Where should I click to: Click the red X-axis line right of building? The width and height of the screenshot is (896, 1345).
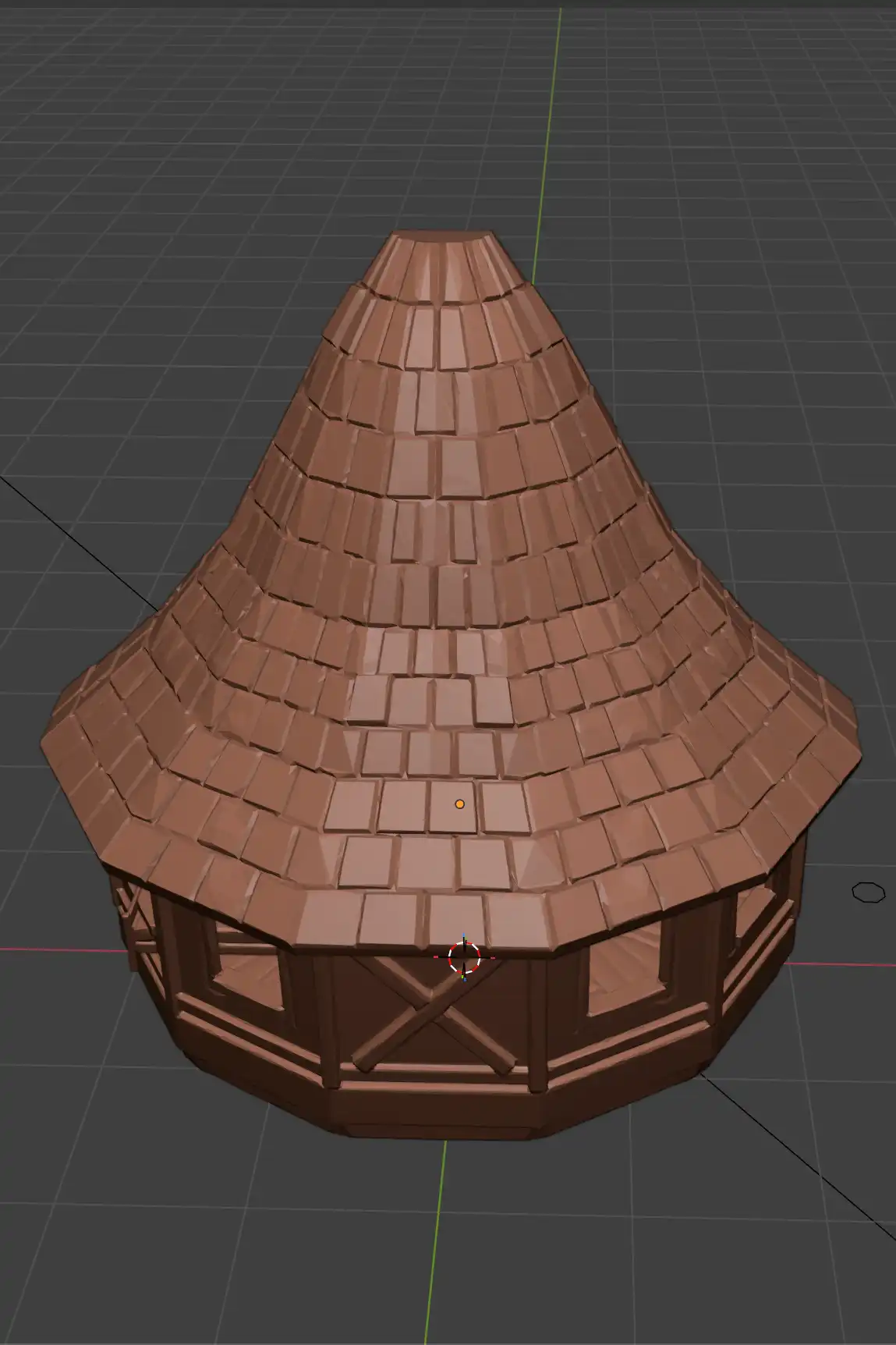842,962
